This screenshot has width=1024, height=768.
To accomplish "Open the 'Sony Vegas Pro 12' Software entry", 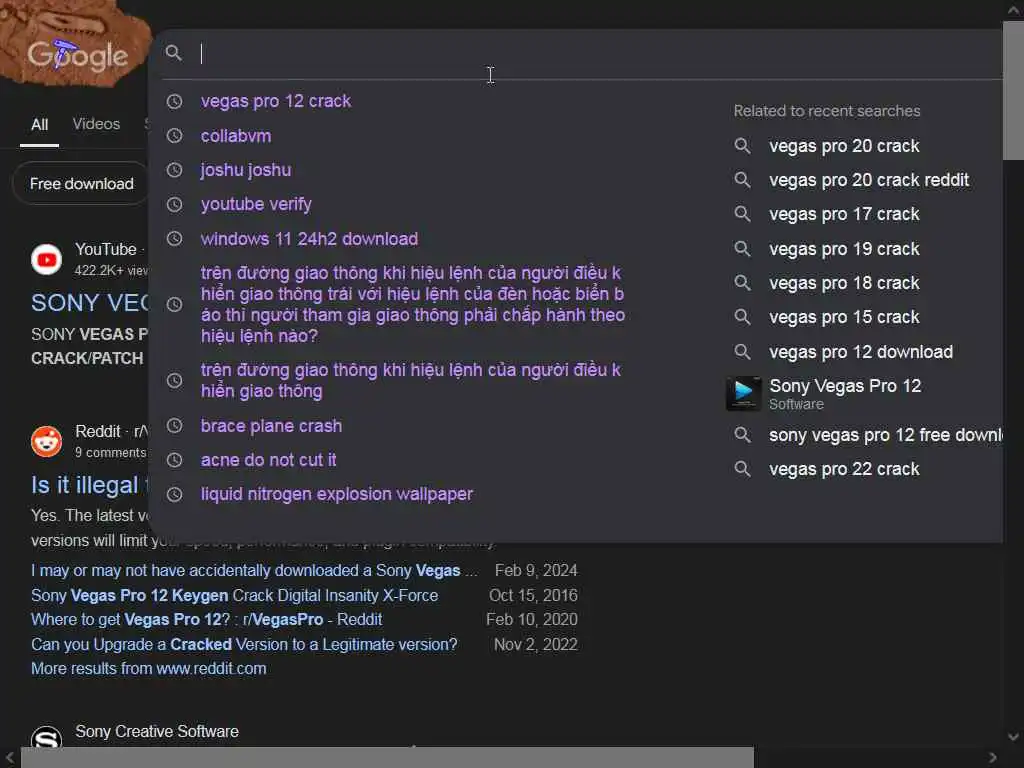I will tap(845, 393).
